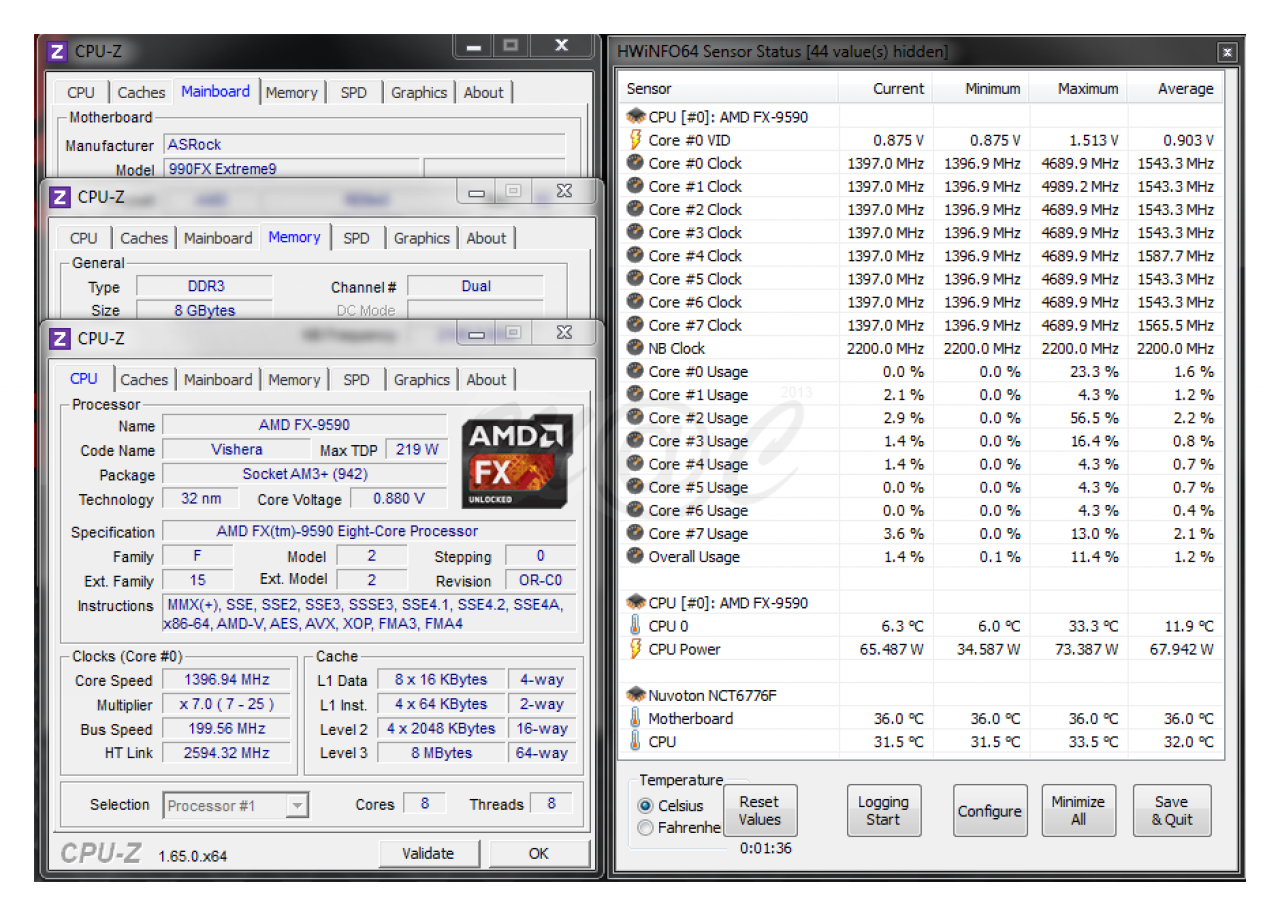Click the Core Speed 1396.94 MHz field
Screen dimensions: 1280x916
point(227,681)
